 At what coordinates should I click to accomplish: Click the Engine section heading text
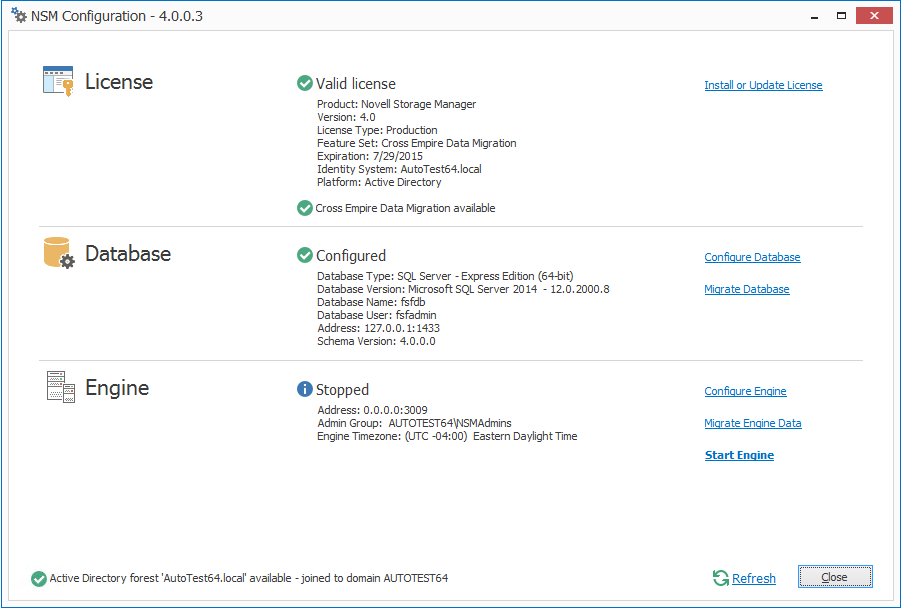coord(117,388)
